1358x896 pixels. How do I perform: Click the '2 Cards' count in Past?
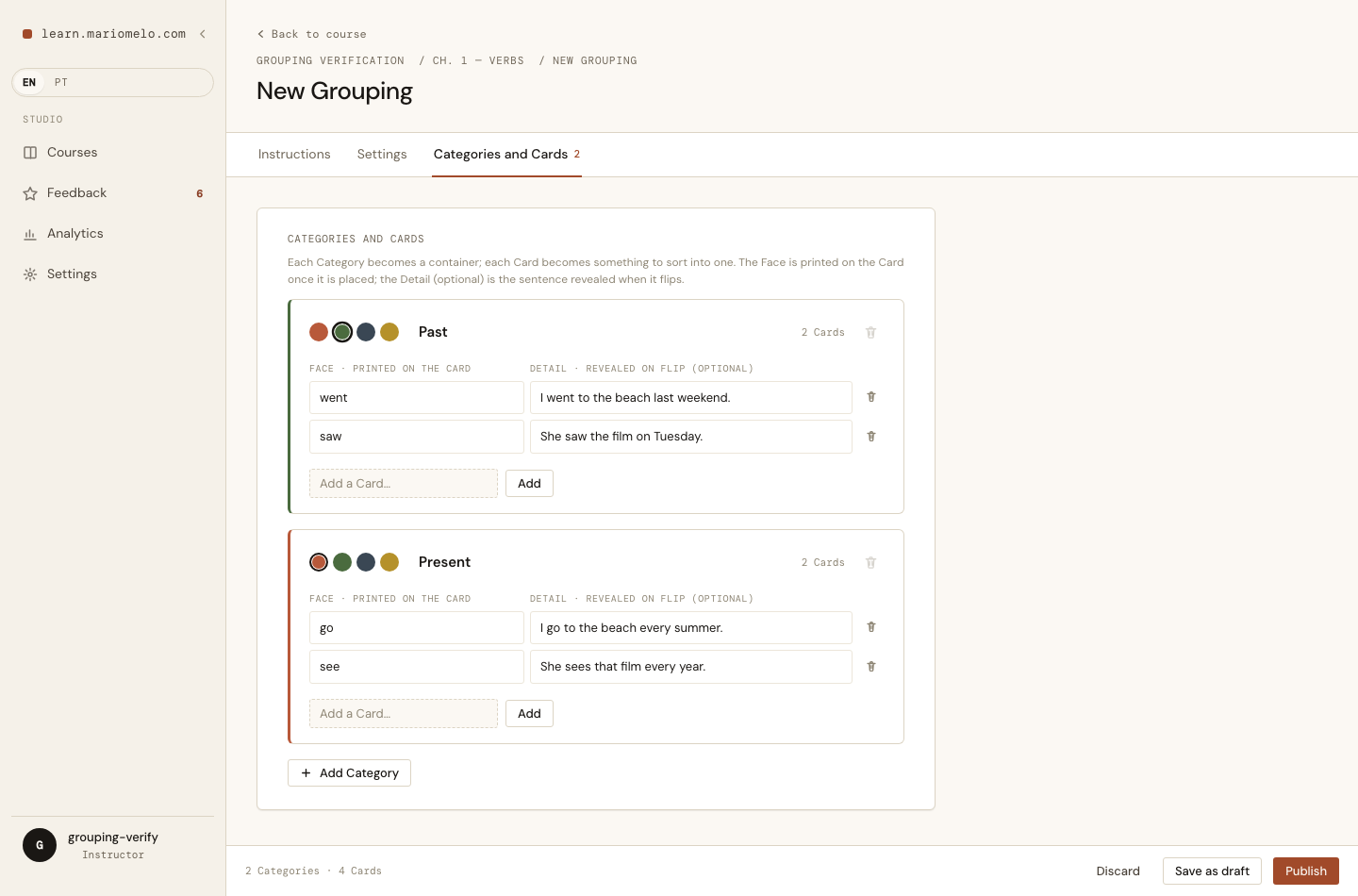tap(823, 332)
